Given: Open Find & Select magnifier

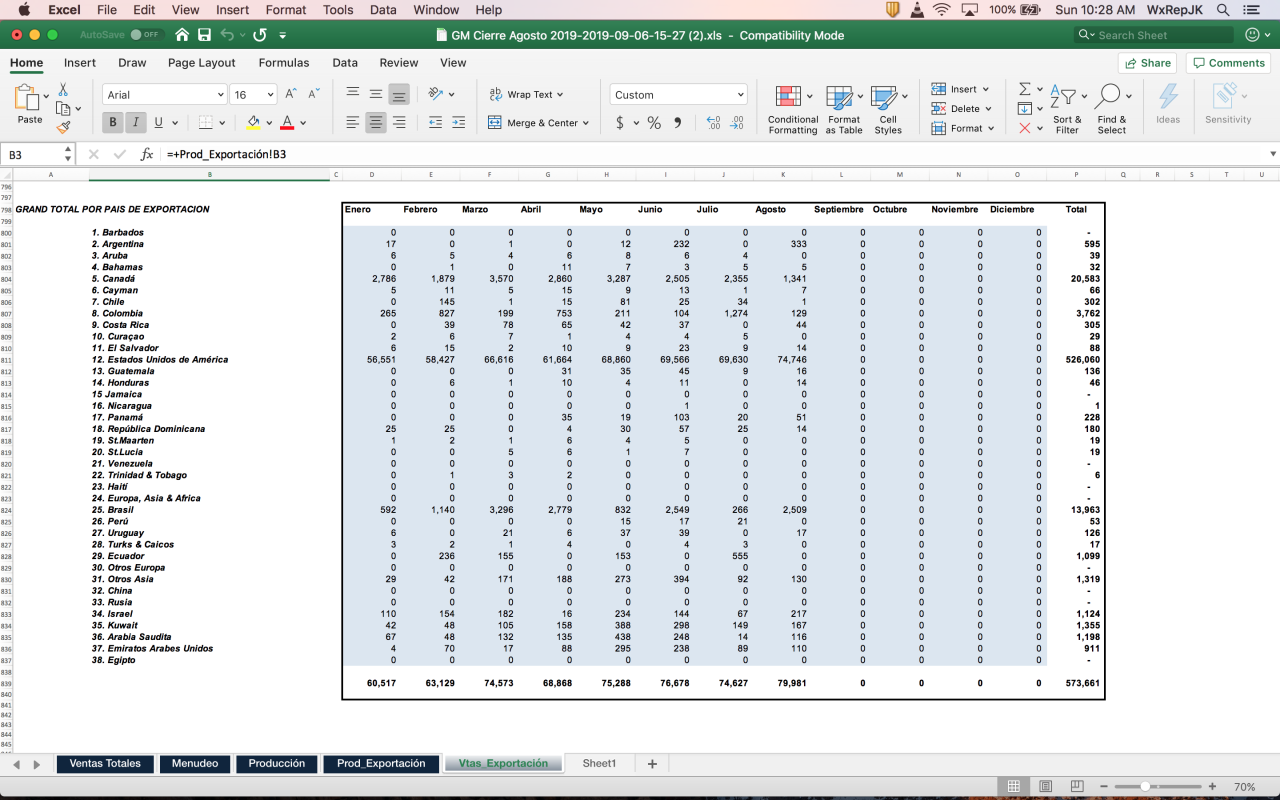Looking at the screenshot, I should coord(1111,110).
